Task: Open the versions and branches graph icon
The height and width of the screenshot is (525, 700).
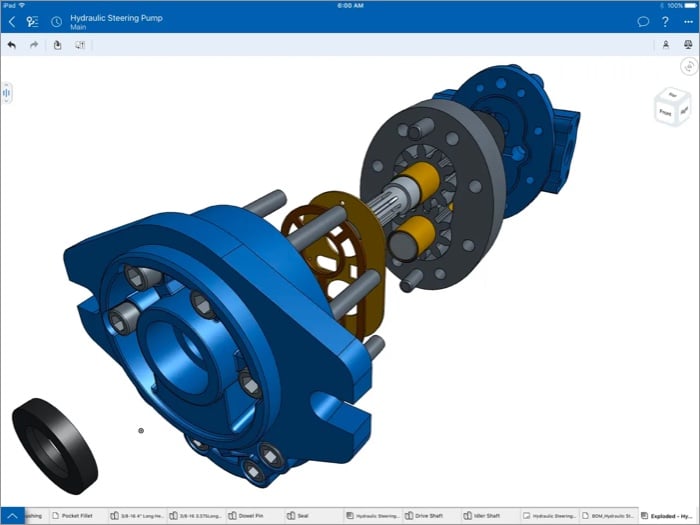Action: pos(32,21)
